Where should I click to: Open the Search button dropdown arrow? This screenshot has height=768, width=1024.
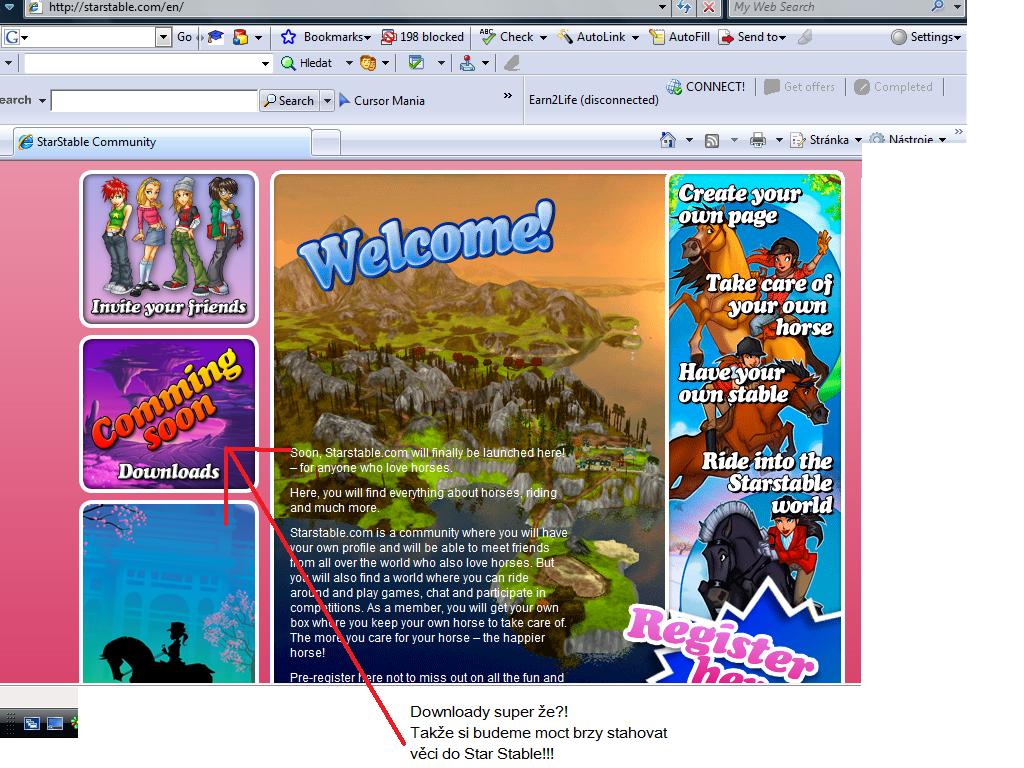point(327,101)
